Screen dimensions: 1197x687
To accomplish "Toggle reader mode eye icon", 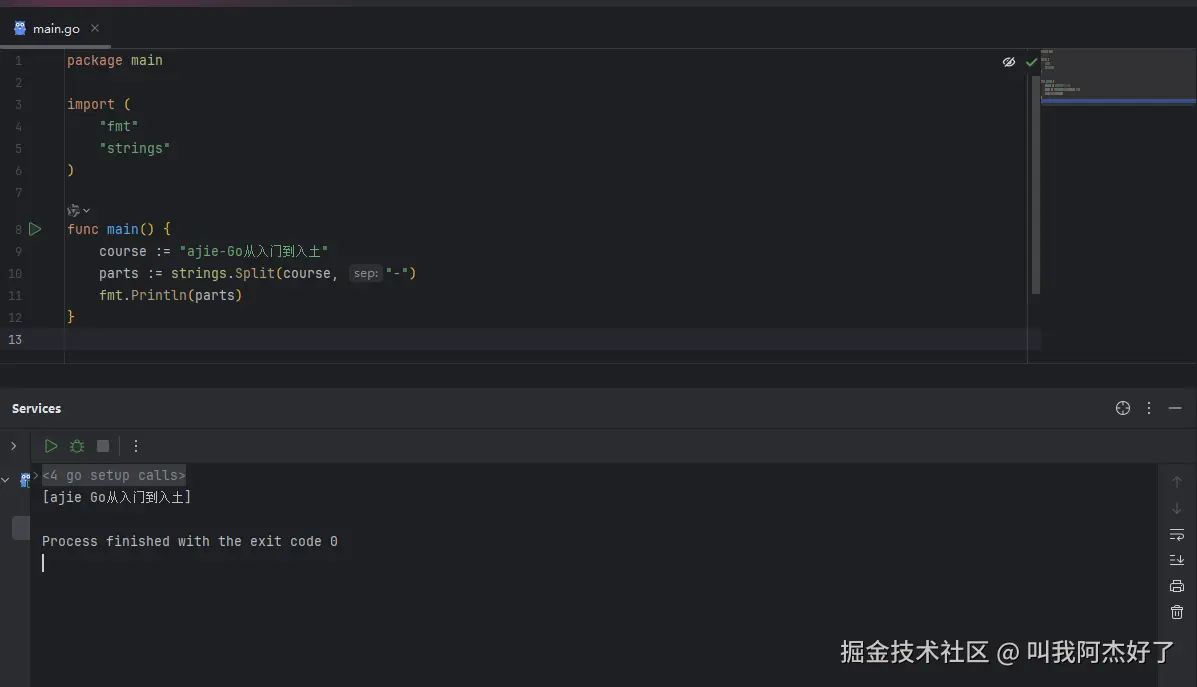I will click(x=1008, y=62).
